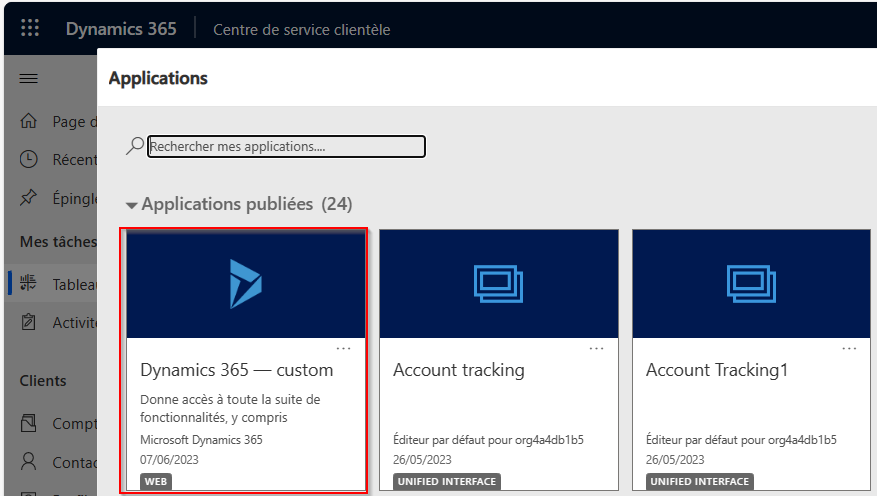The image size is (877, 496).
Task: Click the Applications publiées (24) heading text
Action: (247, 204)
